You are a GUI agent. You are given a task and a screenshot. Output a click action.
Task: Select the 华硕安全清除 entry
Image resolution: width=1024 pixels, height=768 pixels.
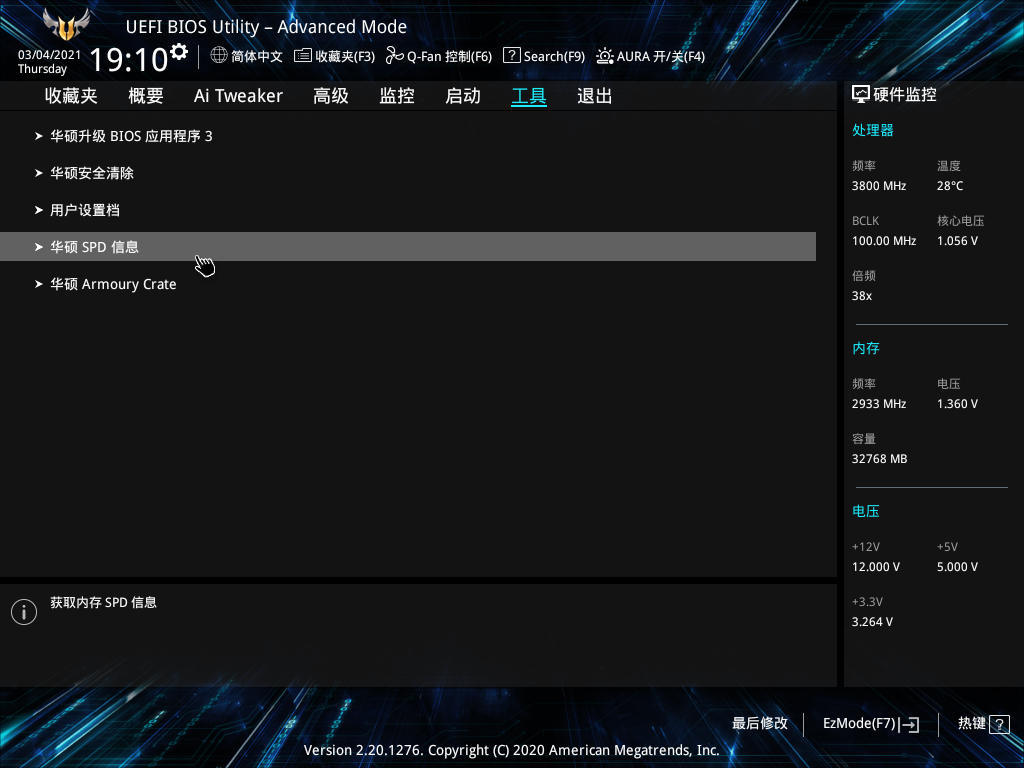pos(92,172)
